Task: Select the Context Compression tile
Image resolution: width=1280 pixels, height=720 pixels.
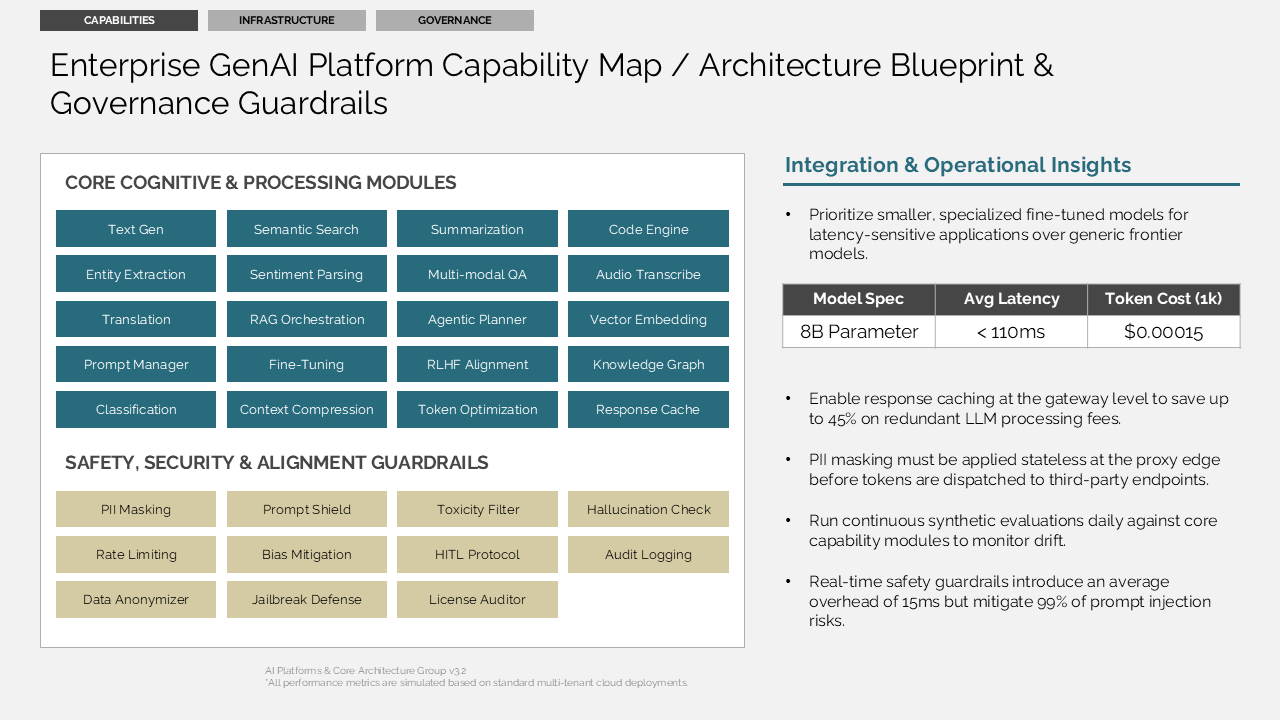Action: 307,409
